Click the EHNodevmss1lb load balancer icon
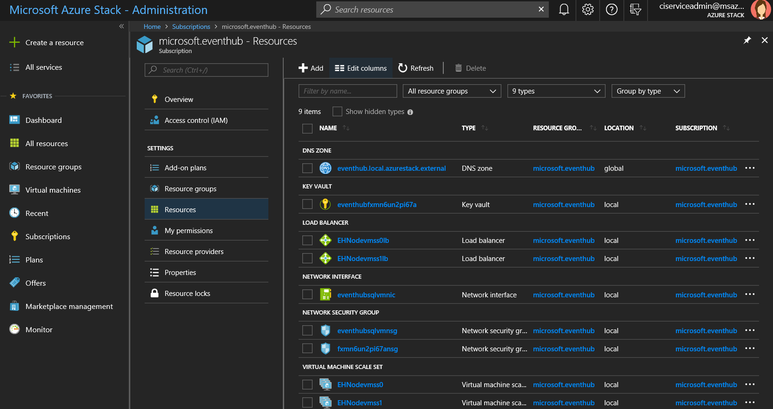 click(325, 258)
